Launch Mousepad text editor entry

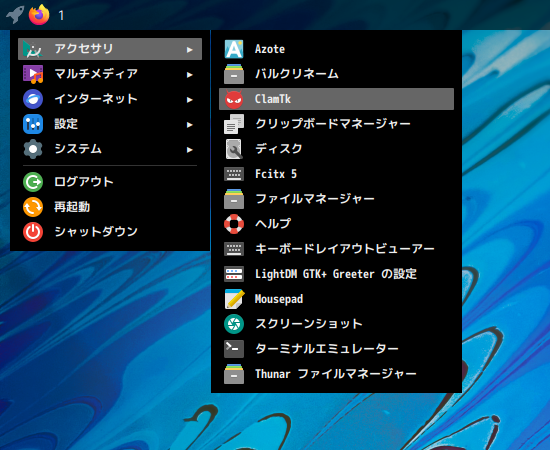point(336,299)
